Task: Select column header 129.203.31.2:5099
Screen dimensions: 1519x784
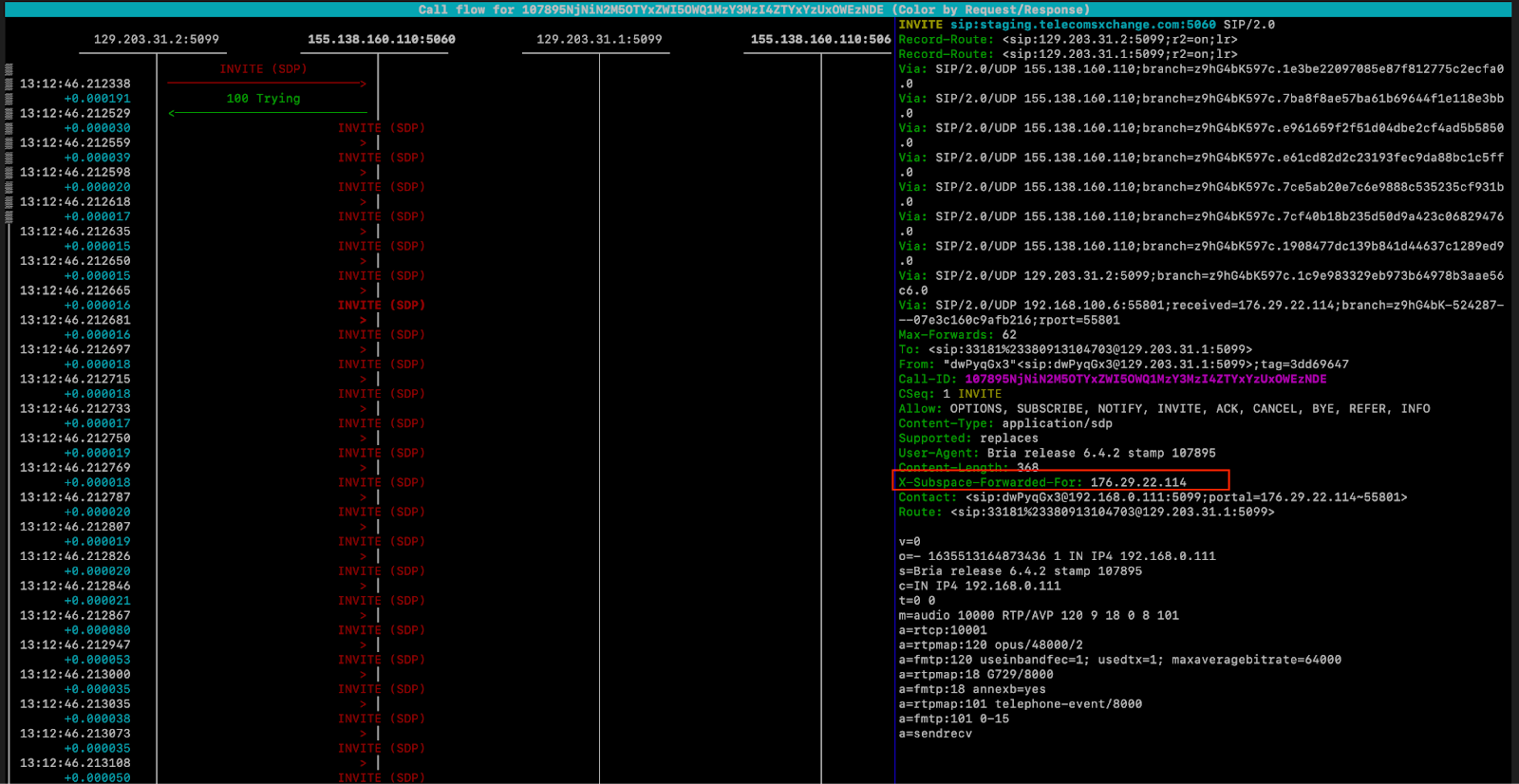Action: click(156, 39)
